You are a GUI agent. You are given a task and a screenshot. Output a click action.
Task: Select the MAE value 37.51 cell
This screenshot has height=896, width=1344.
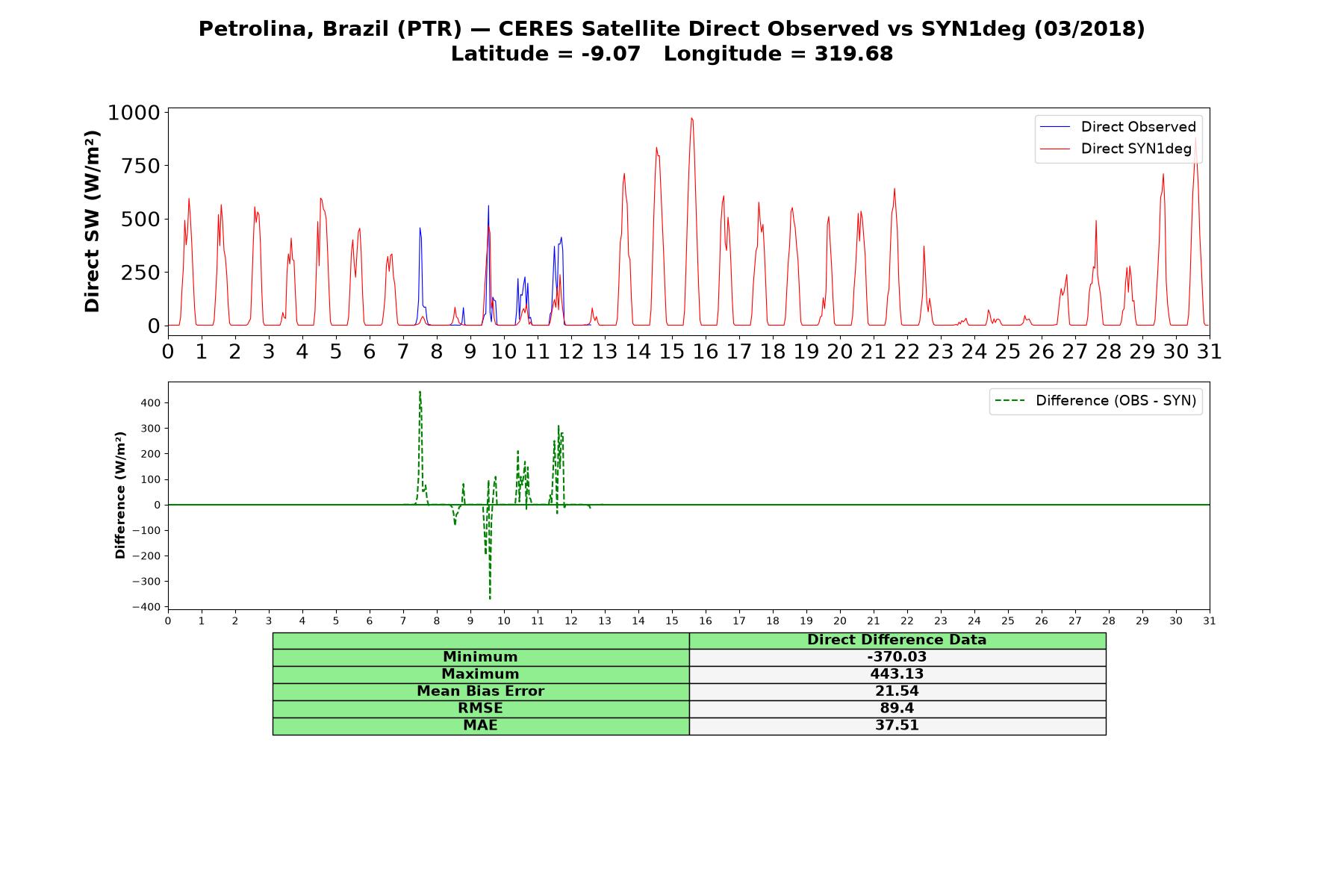[897, 726]
